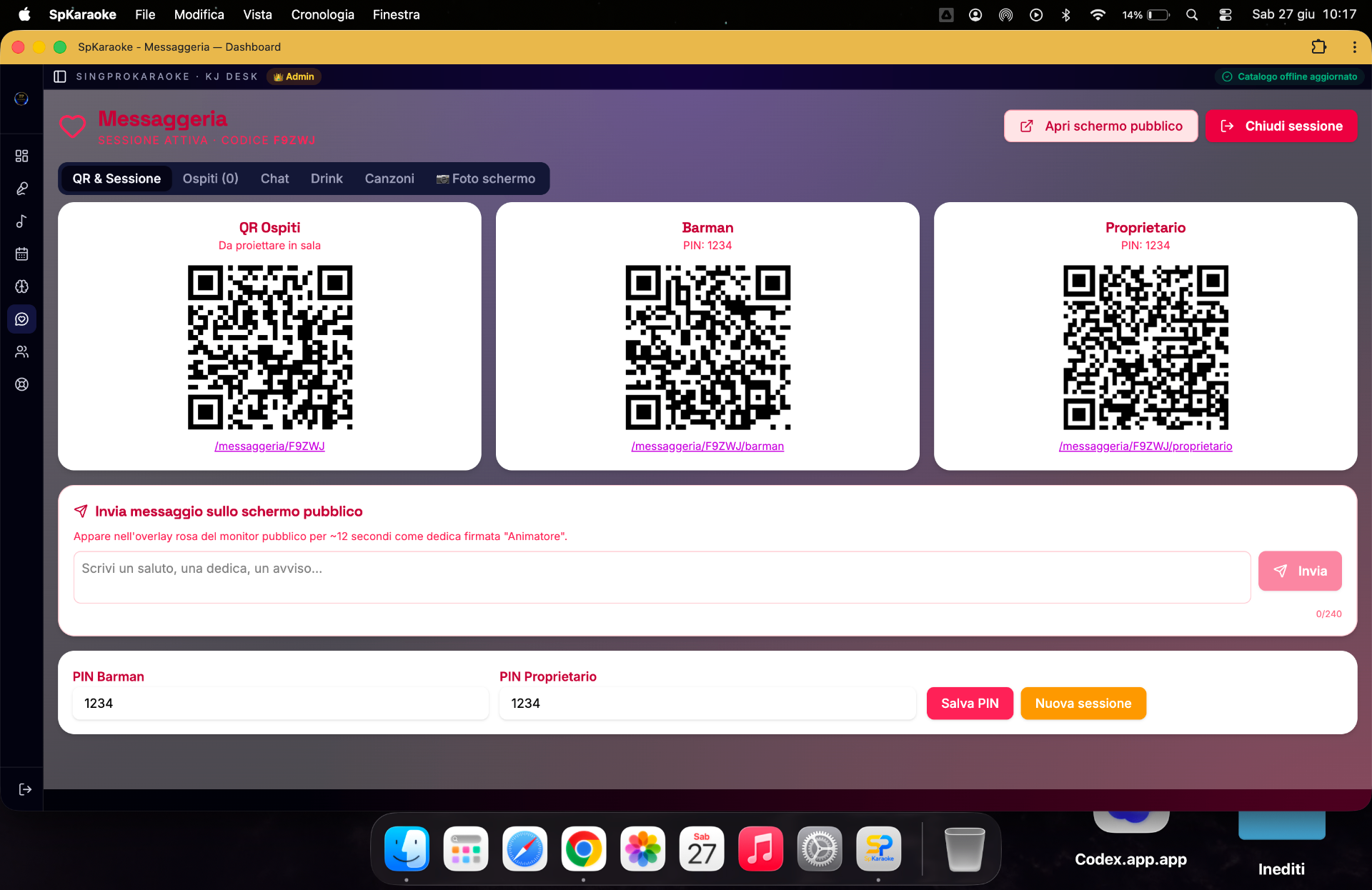The image size is (1372, 890).
Task: Open the lifebuoy support icon in sidebar
Action: click(x=21, y=384)
